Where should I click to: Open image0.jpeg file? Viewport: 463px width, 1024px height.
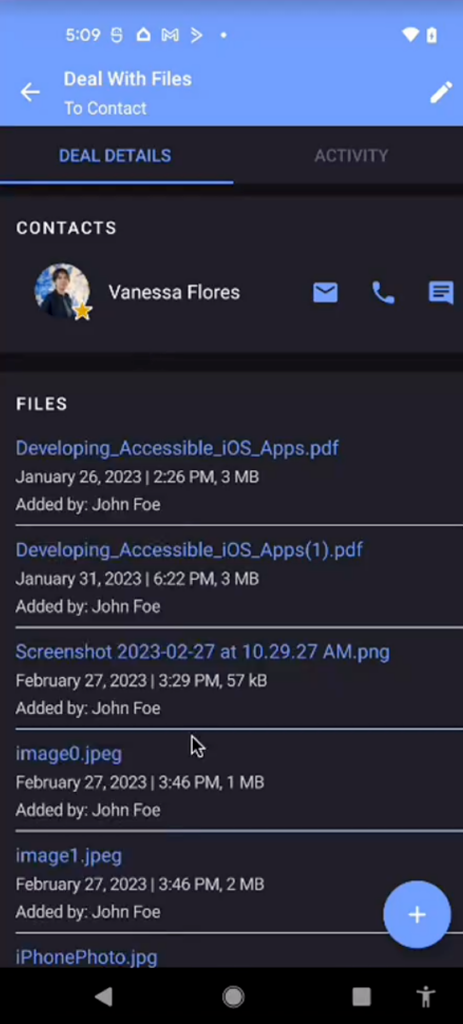click(x=69, y=754)
